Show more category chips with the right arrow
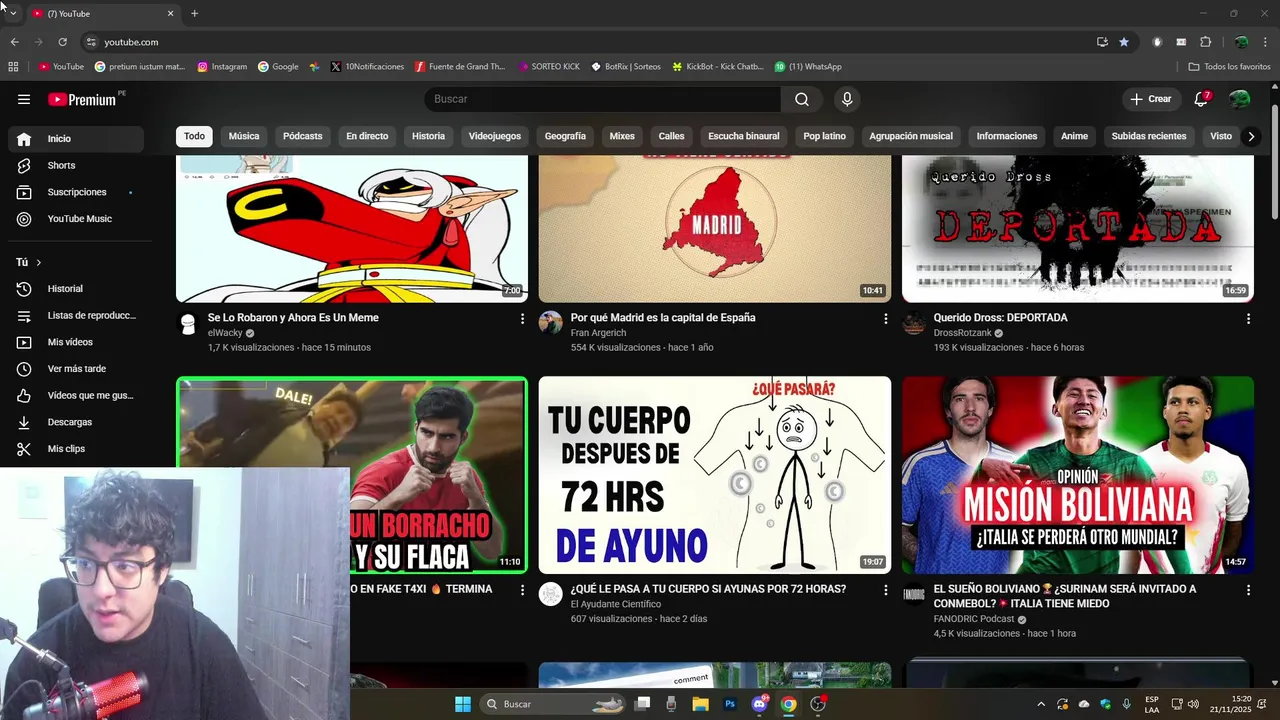The height and width of the screenshot is (720, 1280). [1251, 137]
